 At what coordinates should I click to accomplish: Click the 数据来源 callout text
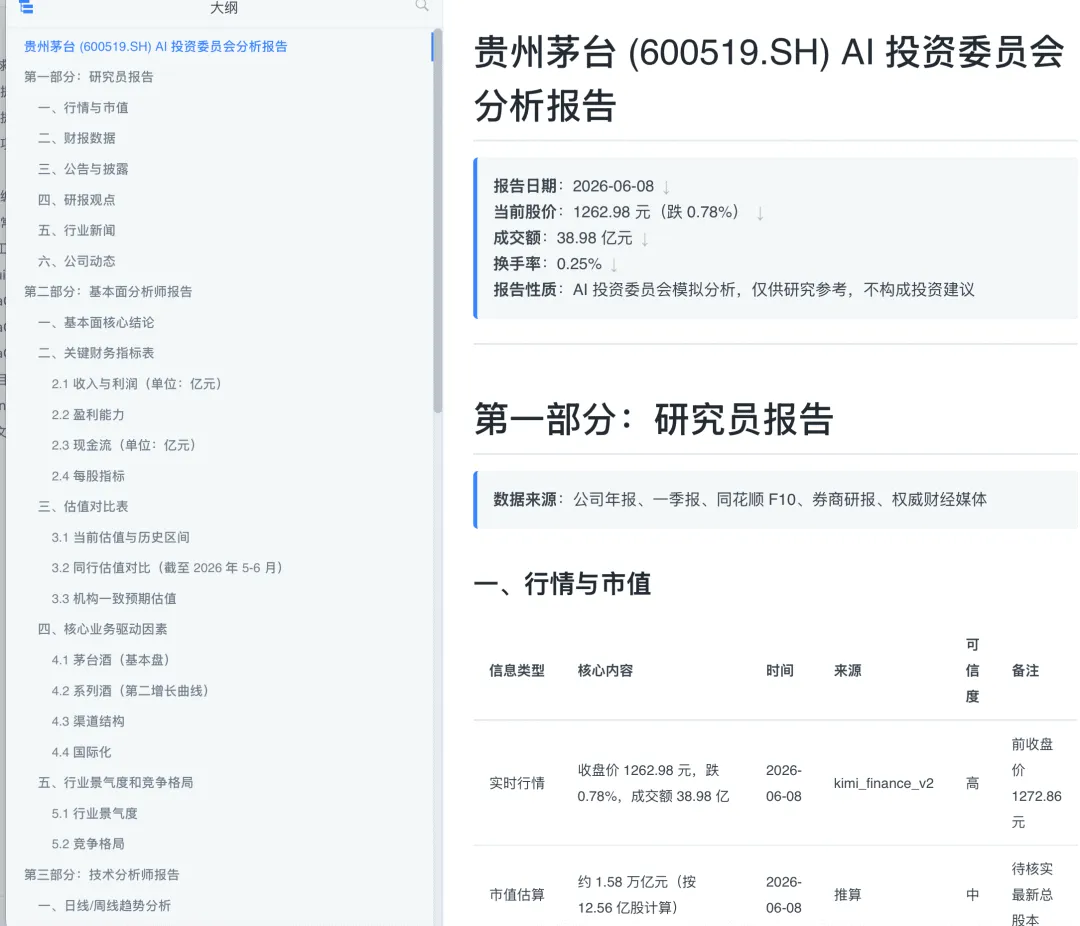(740, 500)
